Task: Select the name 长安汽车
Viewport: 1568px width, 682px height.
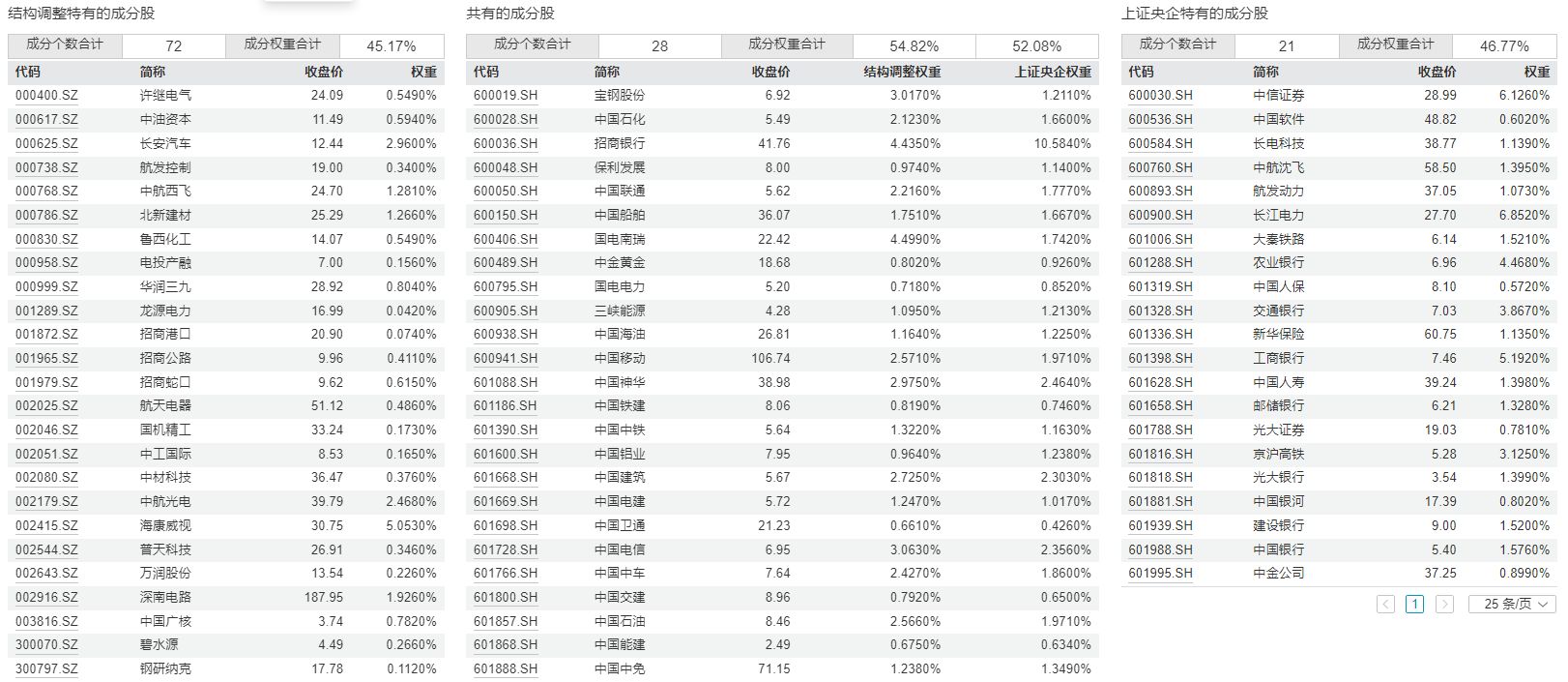Action: (x=165, y=143)
